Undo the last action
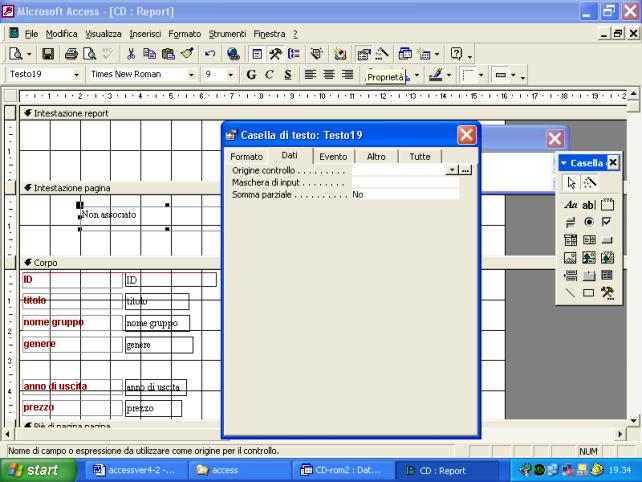Screen dimensions: 642x482 click(x=210, y=54)
